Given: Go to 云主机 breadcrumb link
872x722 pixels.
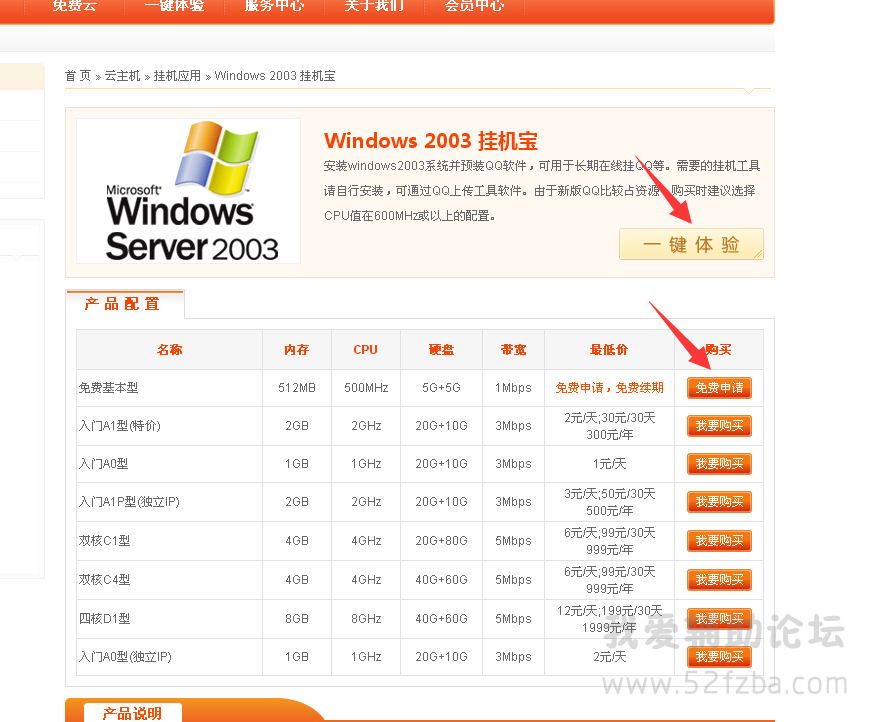Looking at the screenshot, I should pyautogui.click(x=122, y=76).
